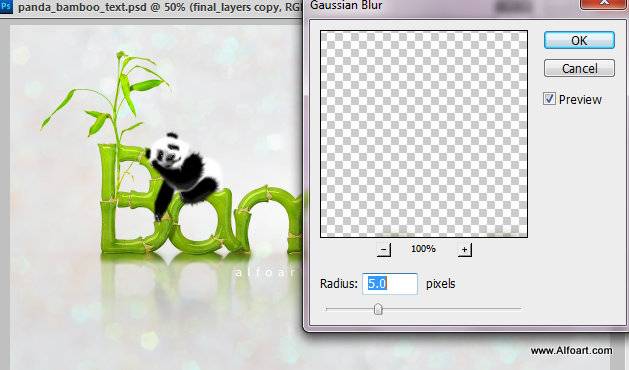Screen dimensions: 629x370
Task: Click the Radius value input field
Action: [x=390, y=284]
